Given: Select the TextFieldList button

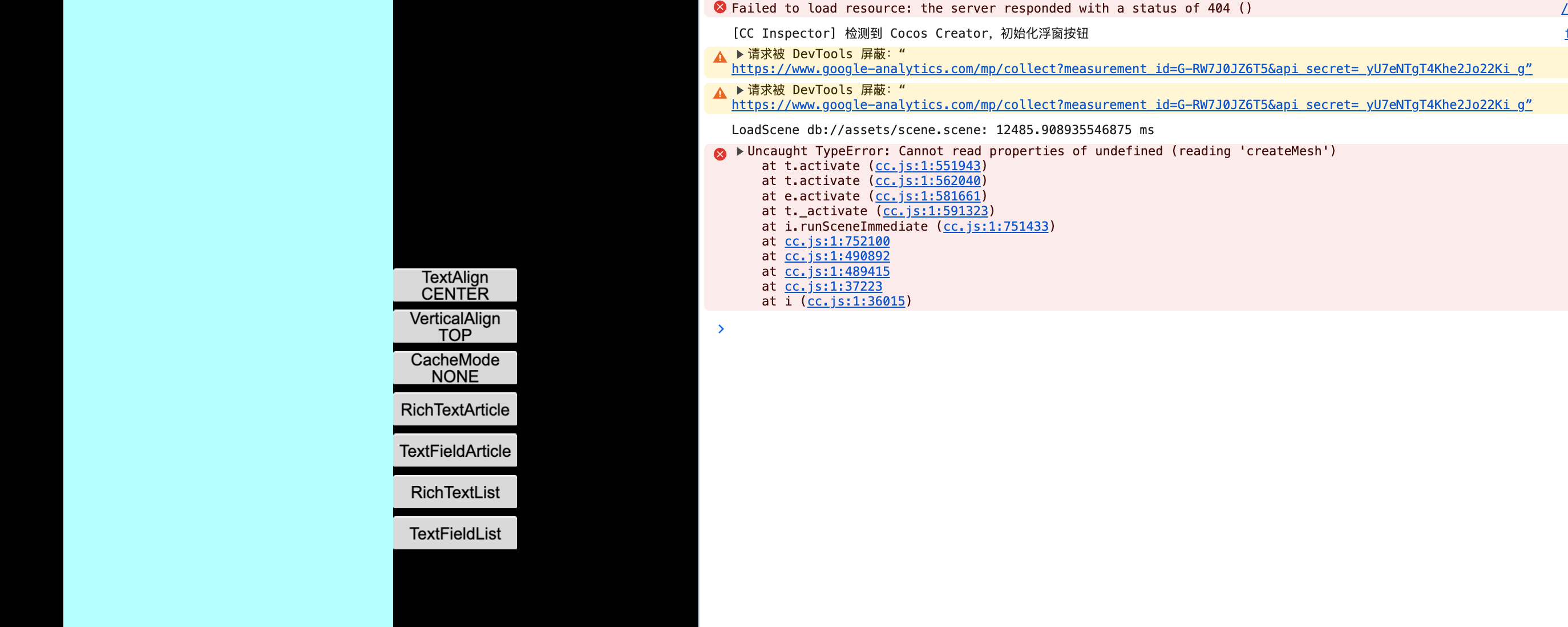Looking at the screenshot, I should [x=455, y=533].
